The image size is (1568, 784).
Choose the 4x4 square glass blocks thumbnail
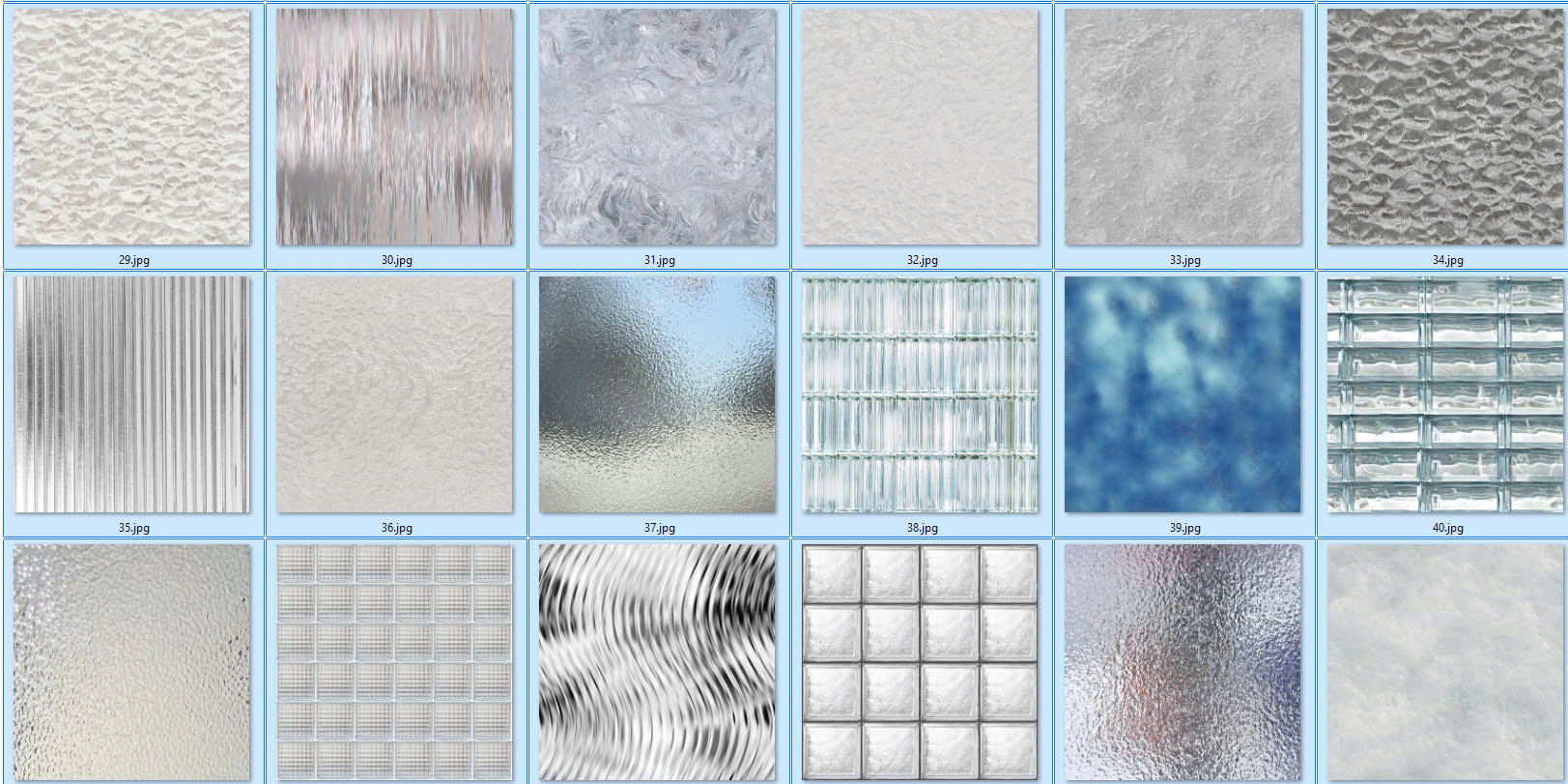tap(921, 662)
